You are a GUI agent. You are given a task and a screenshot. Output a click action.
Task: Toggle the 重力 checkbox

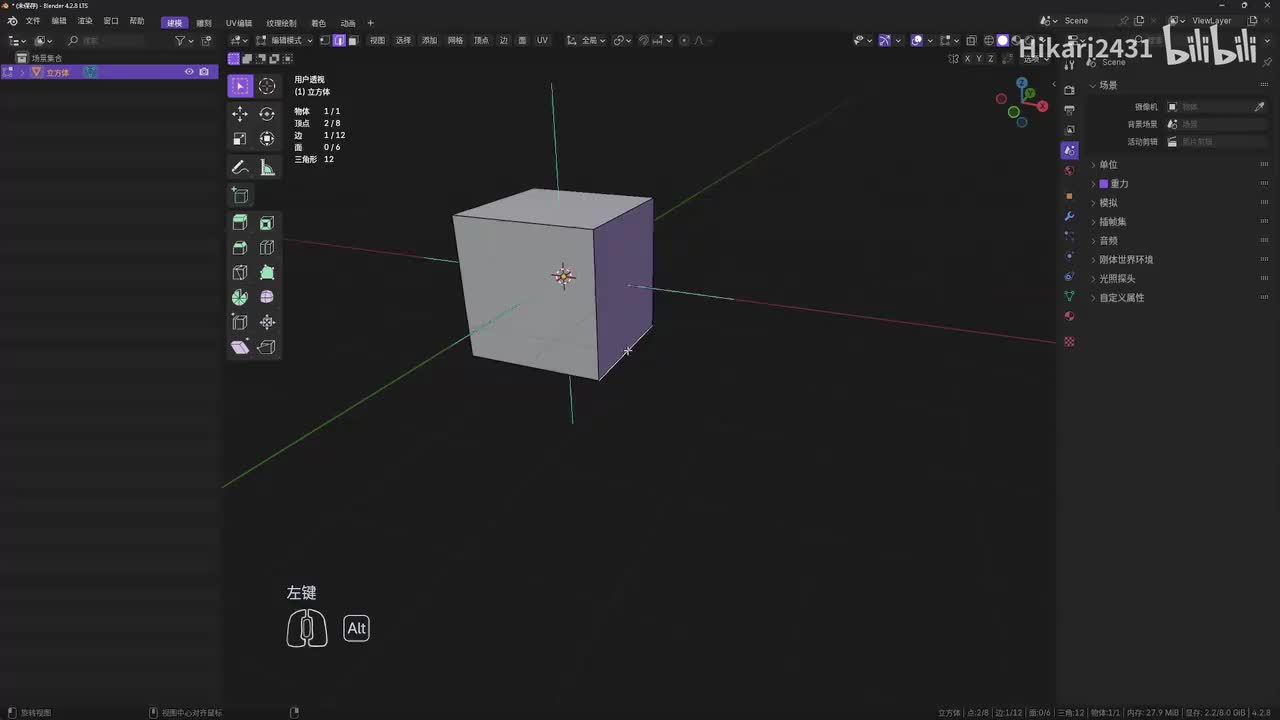tap(1104, 184)
